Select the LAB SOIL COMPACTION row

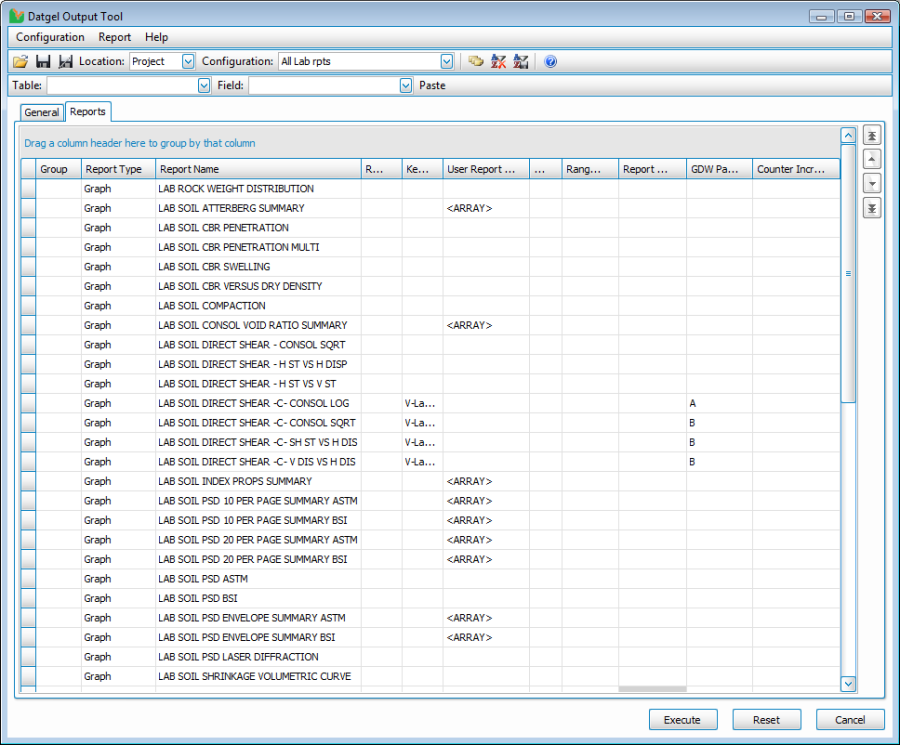tap(212, 306)
